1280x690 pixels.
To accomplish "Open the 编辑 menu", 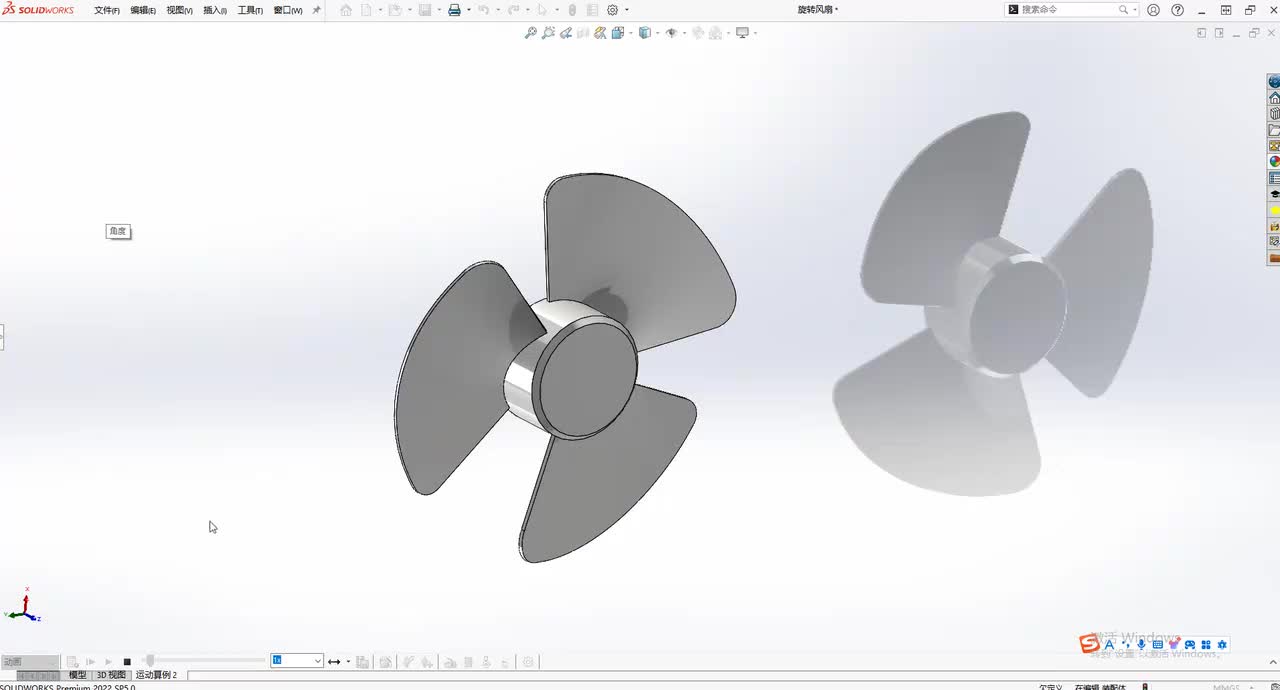I will point(143,10).
